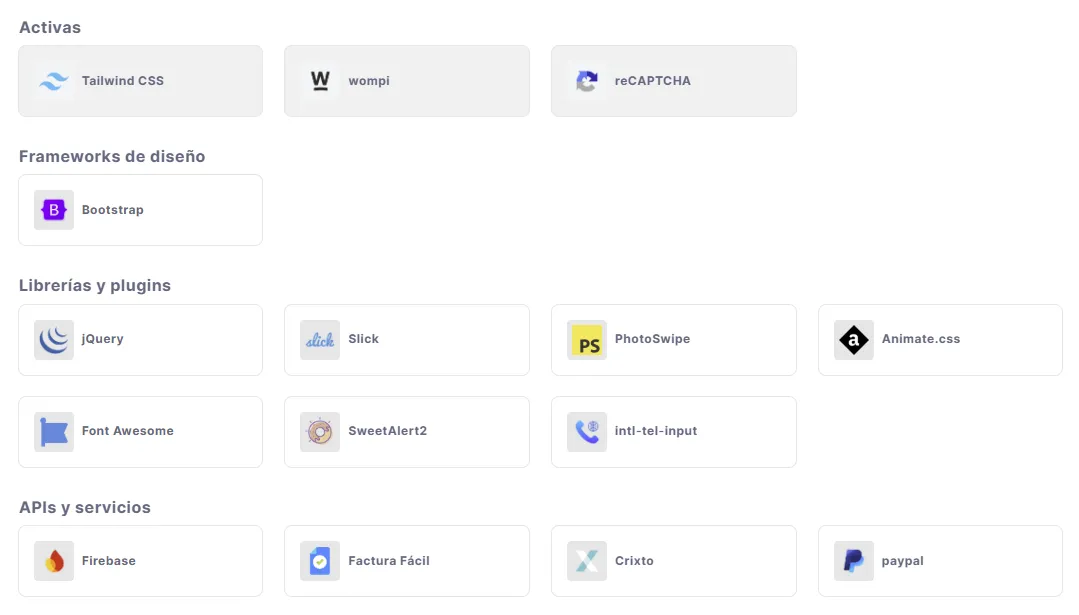The width and height of the screenshot is (1079, 615).
Task: Select the paypal logo icon
Action: click(x=852, y=560)
